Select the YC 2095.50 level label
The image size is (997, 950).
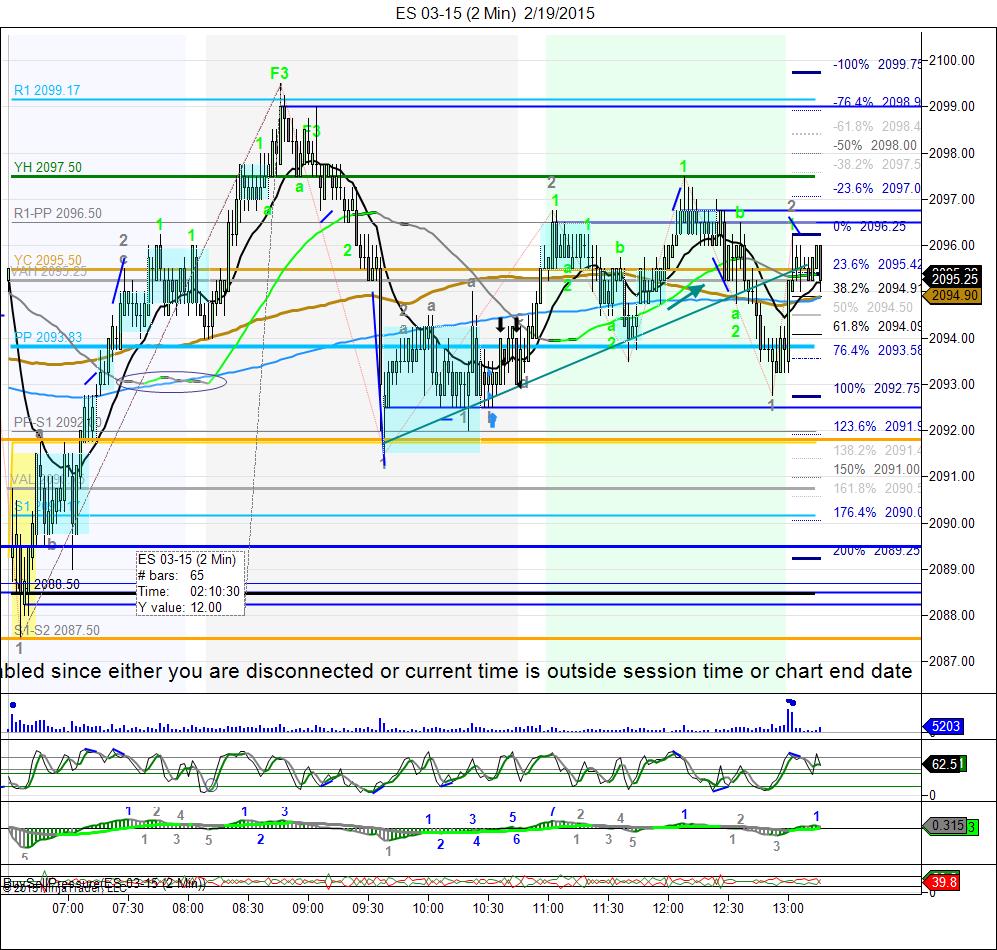click(48, 260)
